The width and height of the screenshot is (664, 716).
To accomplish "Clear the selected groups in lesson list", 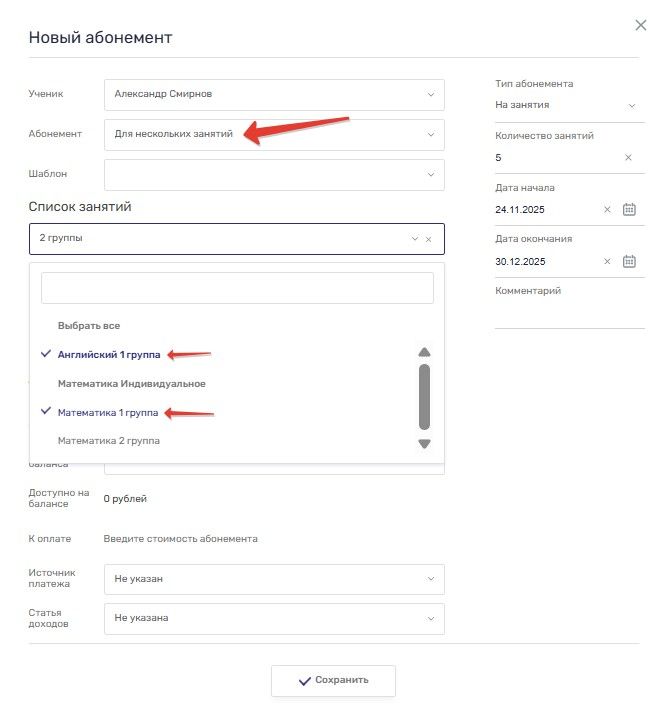I will (429, 240).
